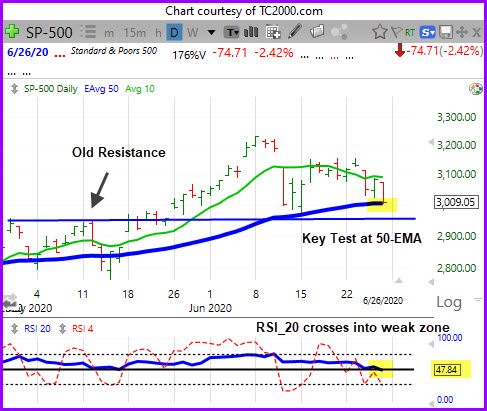Save the chart with disk icon
This screenshot has width=487, height=411.
(x=446, y=32)
